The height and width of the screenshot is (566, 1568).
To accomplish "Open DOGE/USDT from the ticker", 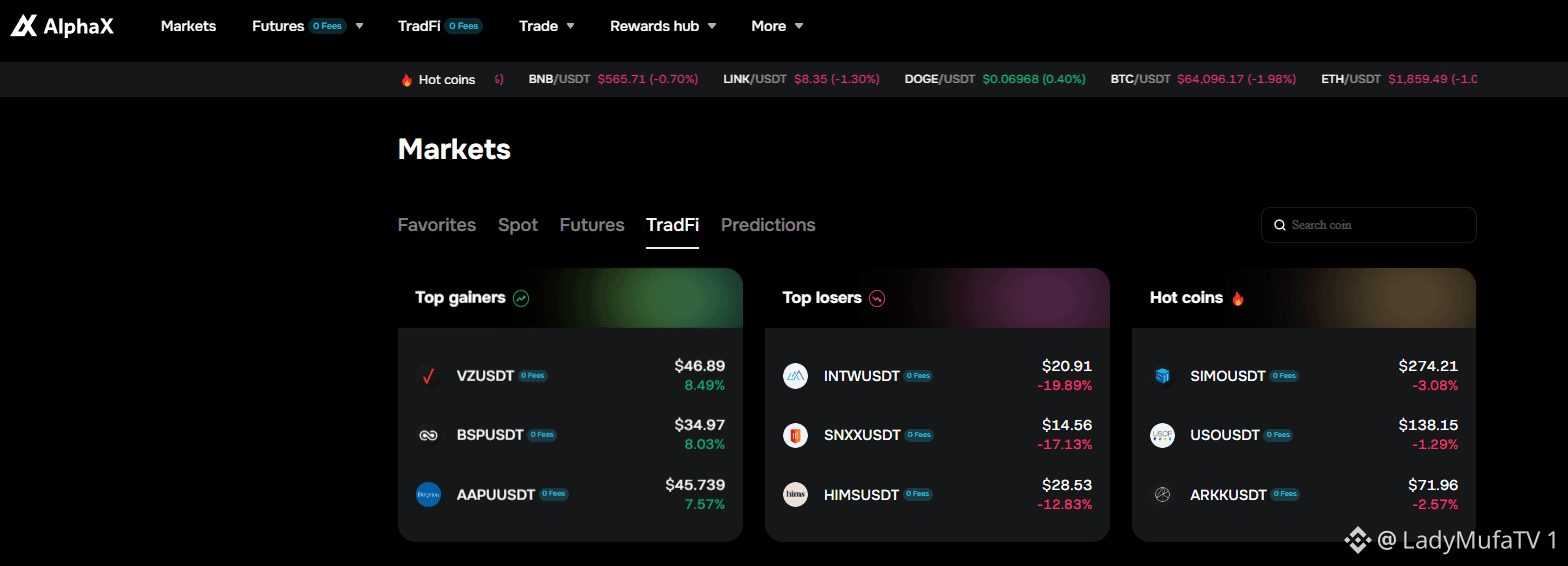I will (x=995, y=79).
